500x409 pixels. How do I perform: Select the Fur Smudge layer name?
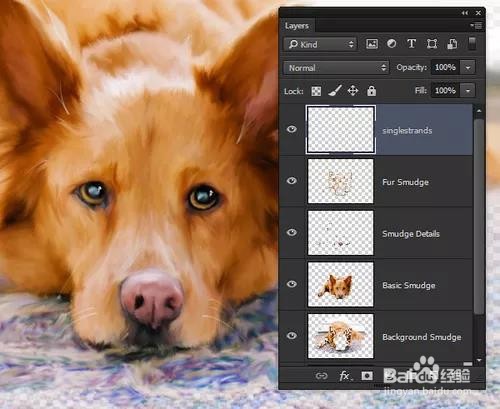[x=405, y=182]
